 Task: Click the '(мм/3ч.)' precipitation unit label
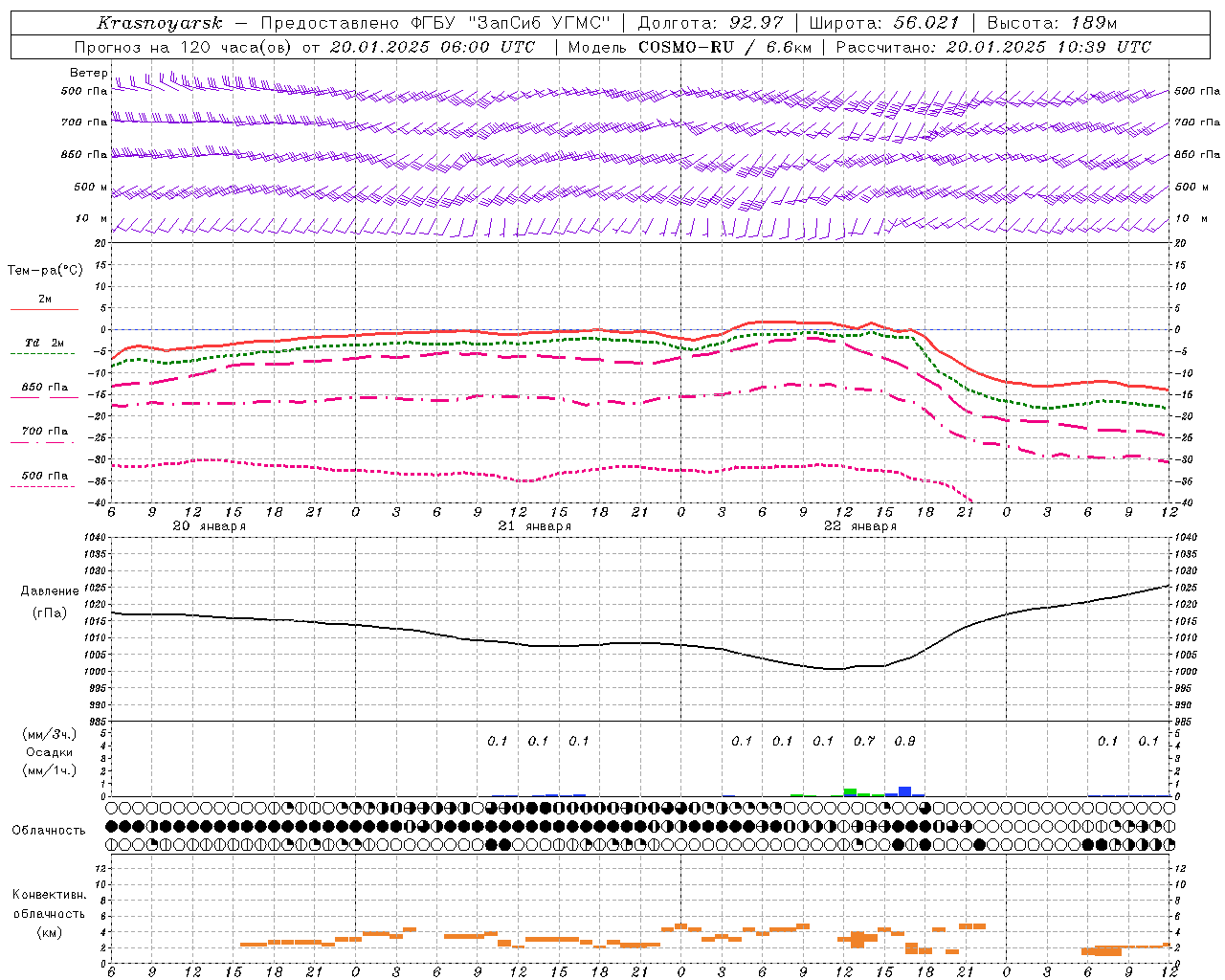(x=50, y=734)
